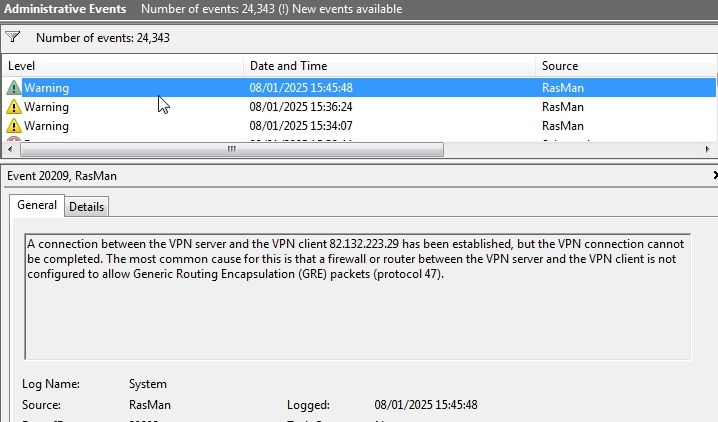
Task: Click the horizontal scrollbar left arrow
Action: (x=9, y=149)
